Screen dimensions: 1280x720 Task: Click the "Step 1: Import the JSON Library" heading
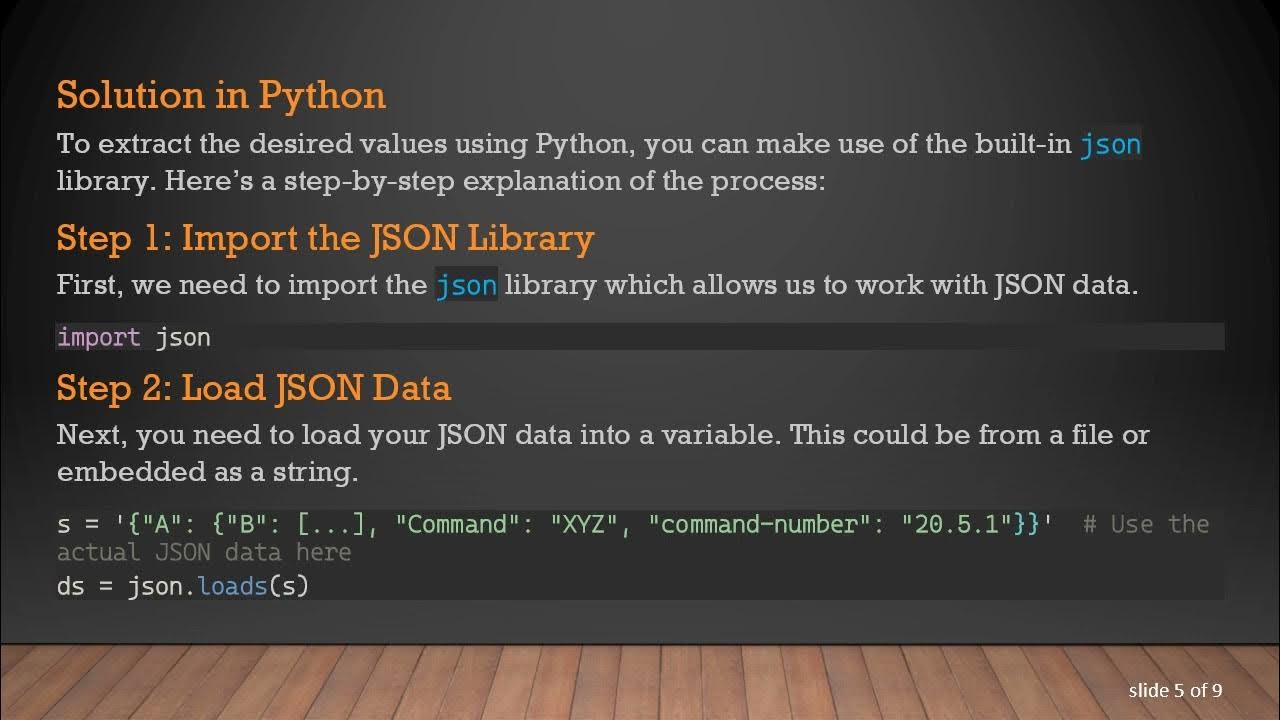pos(325,238)
